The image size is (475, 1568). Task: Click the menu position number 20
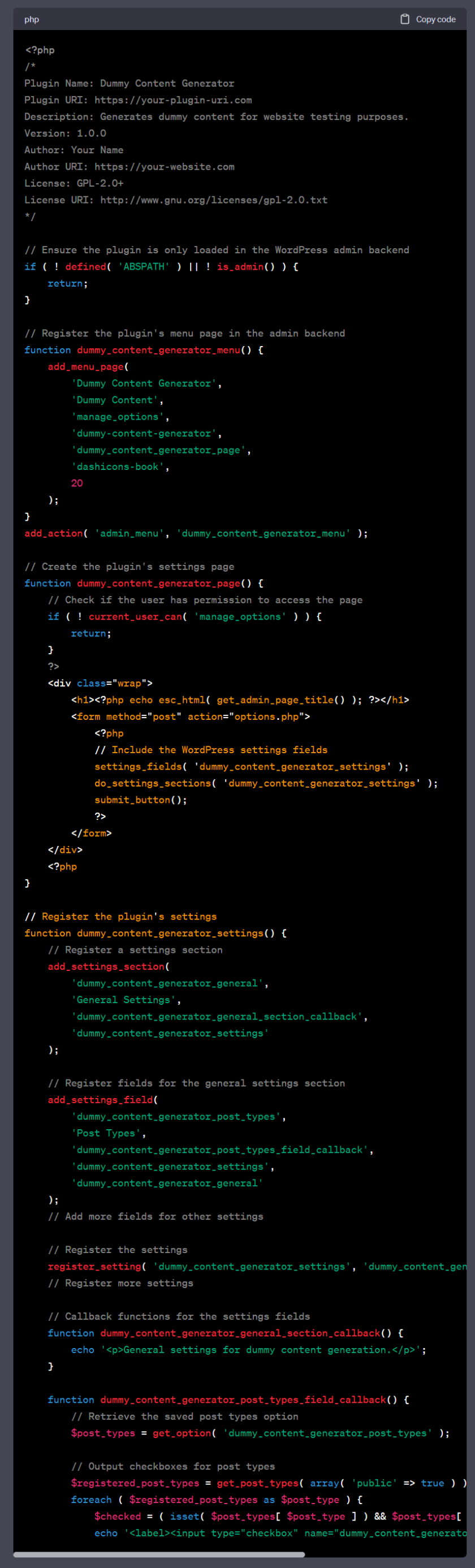(x=77, y=483)
